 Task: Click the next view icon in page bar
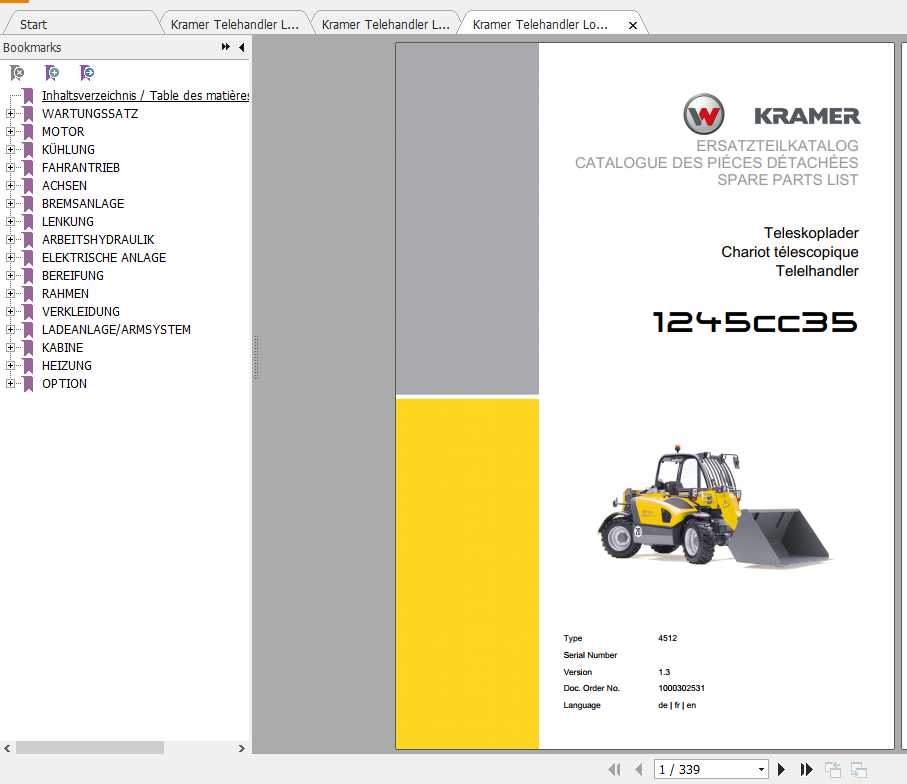tap(859, 770)
